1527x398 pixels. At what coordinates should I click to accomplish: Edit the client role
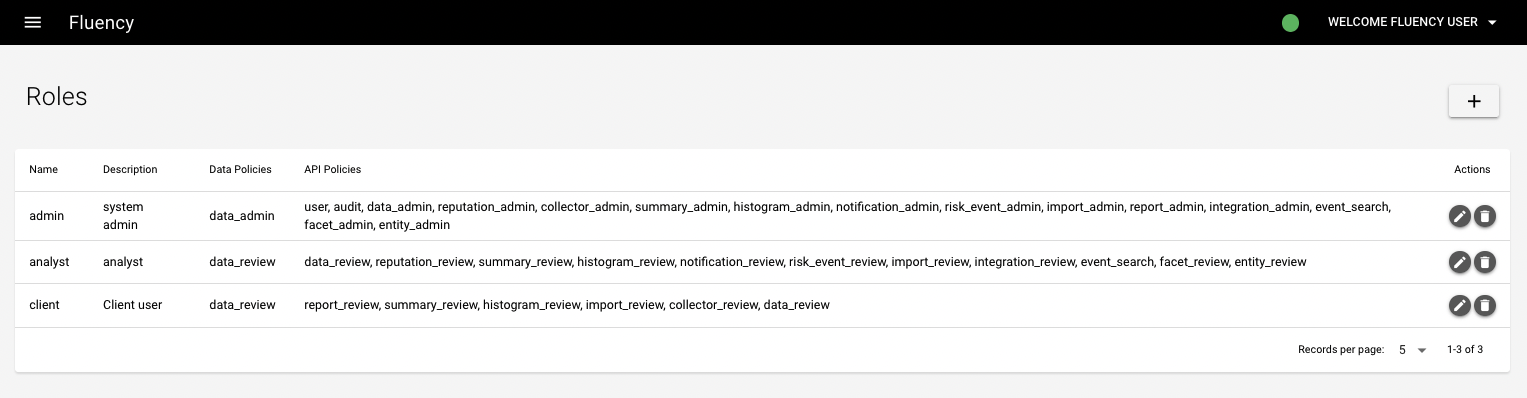[1460, 305]
